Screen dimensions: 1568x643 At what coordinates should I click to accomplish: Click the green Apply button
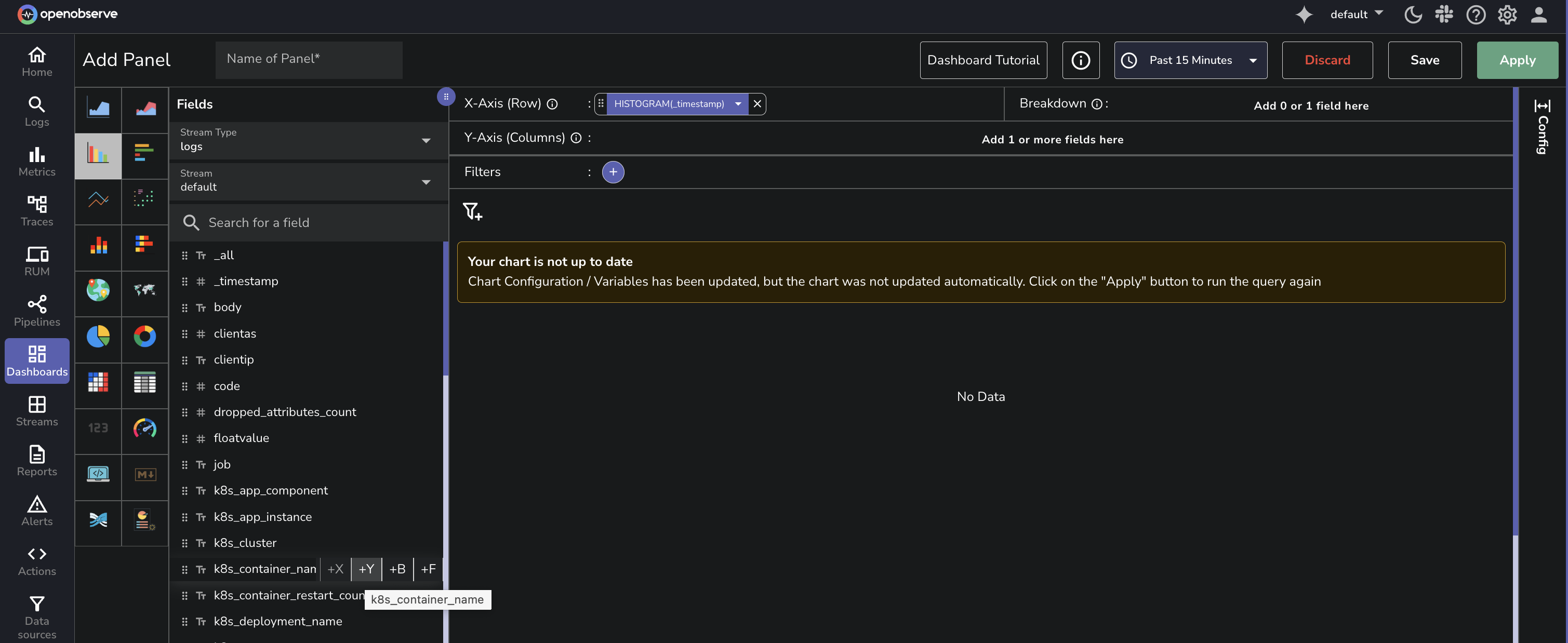(x=1517, y=60)
